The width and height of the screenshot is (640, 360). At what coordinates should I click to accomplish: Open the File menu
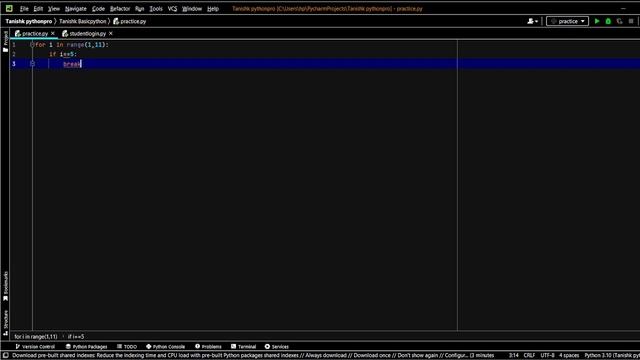pos(24,9)
